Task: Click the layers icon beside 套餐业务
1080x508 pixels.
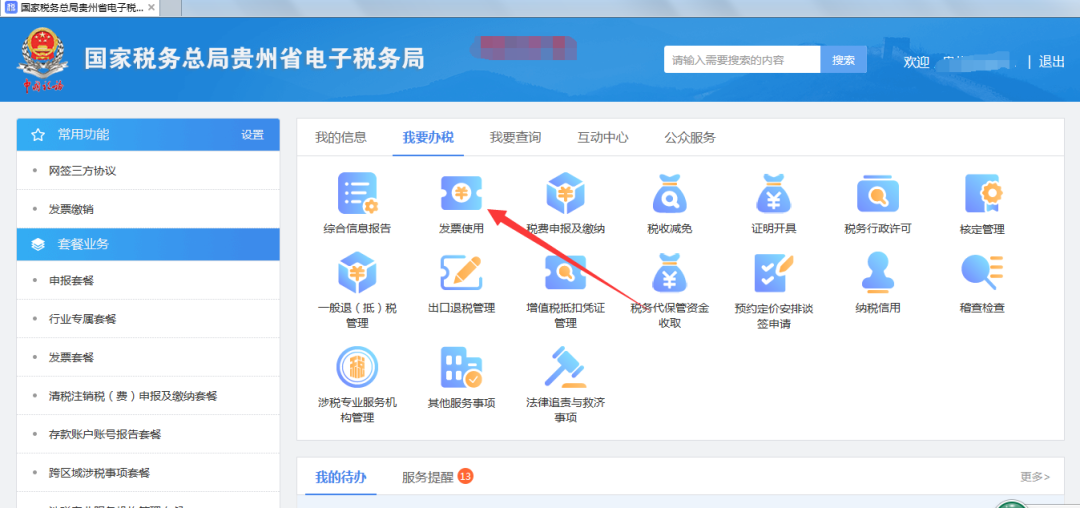Action: (x=38, y=244)
